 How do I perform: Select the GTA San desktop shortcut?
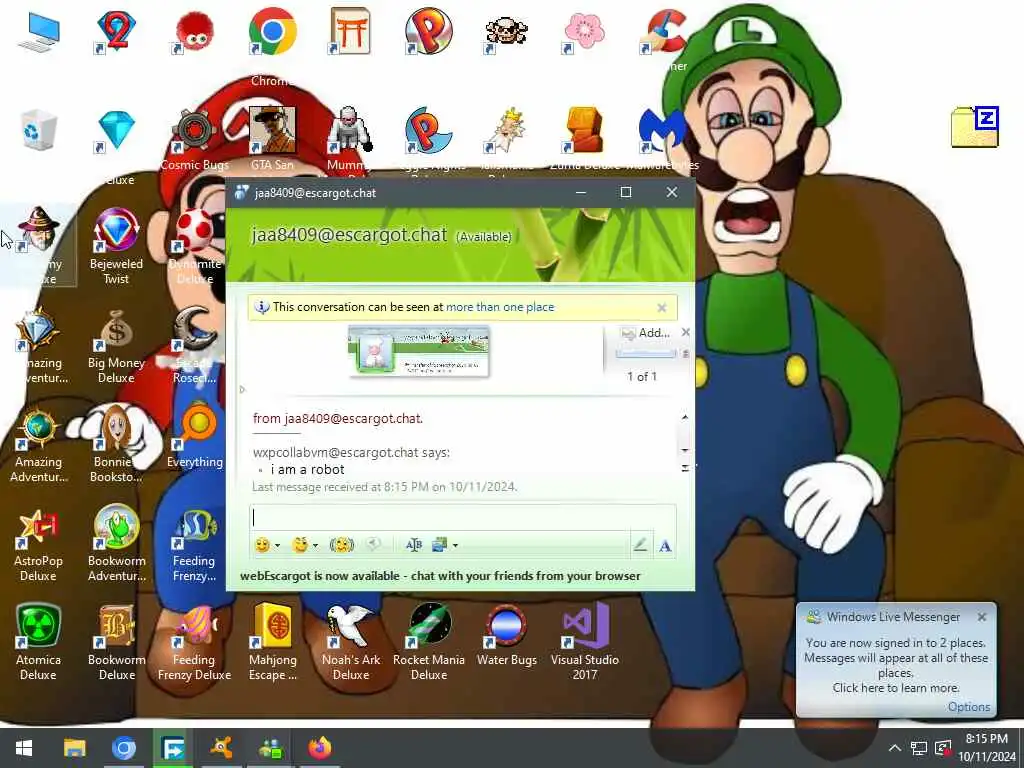[272, 139]
